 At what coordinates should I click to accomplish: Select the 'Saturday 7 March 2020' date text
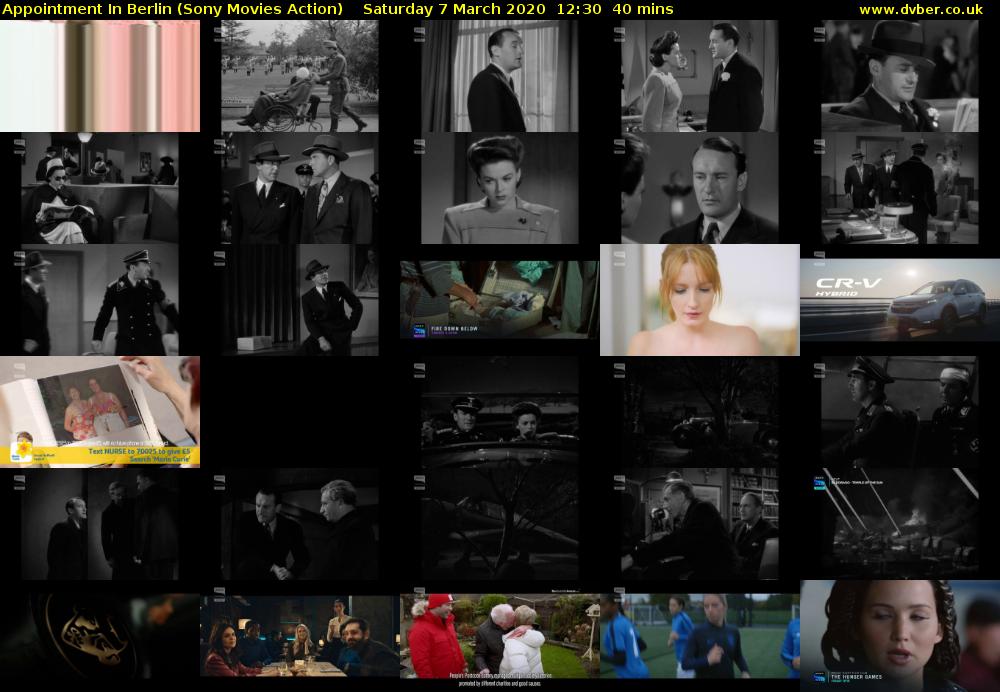454,9
